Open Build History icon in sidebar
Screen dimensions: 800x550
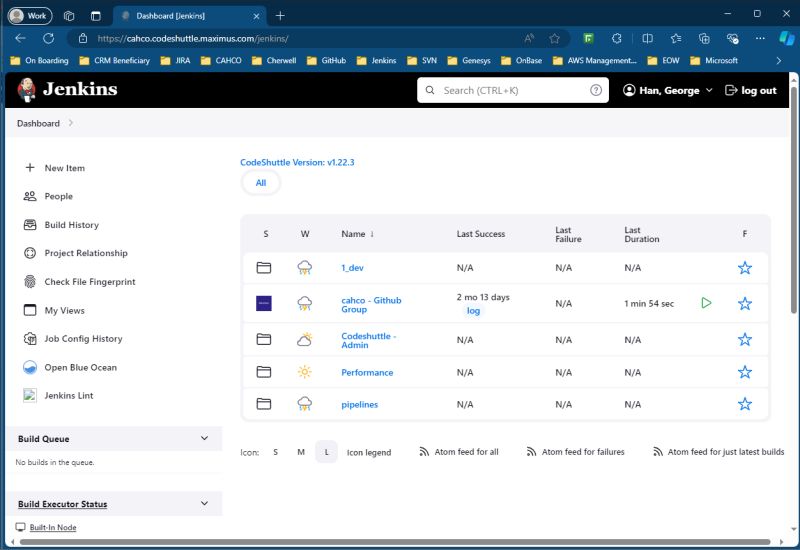30,224
